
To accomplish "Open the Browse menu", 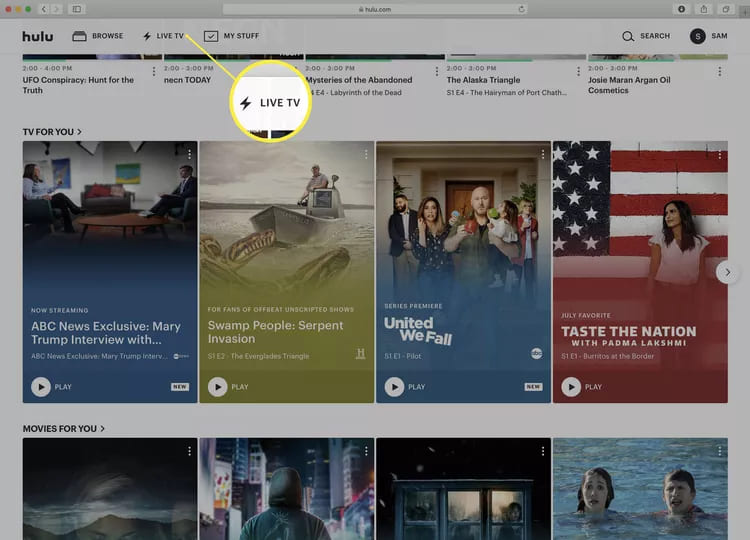I will pos(98,36).
